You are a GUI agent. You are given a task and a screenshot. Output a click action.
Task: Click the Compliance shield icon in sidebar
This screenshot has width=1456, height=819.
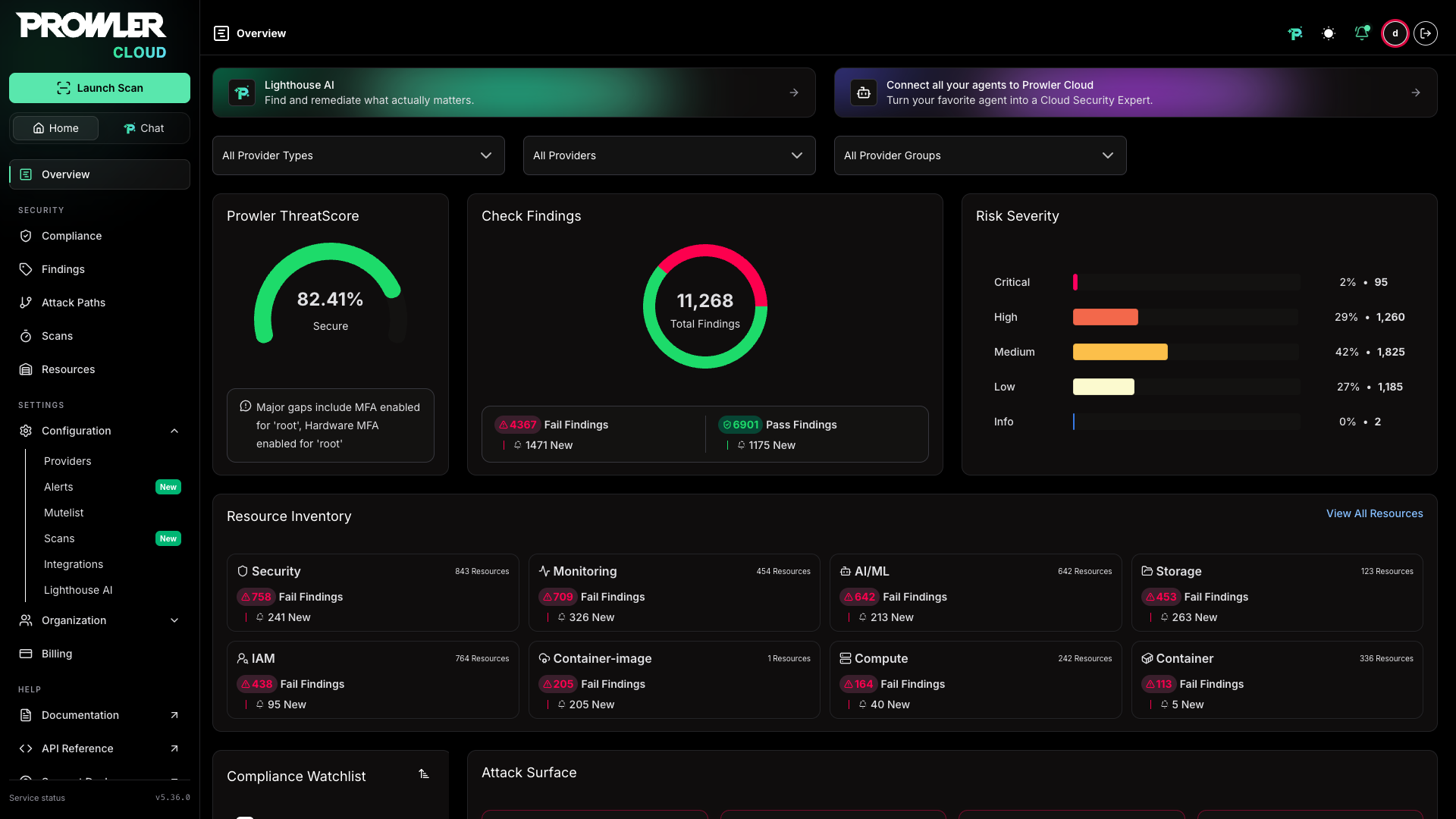click(26, 236)
